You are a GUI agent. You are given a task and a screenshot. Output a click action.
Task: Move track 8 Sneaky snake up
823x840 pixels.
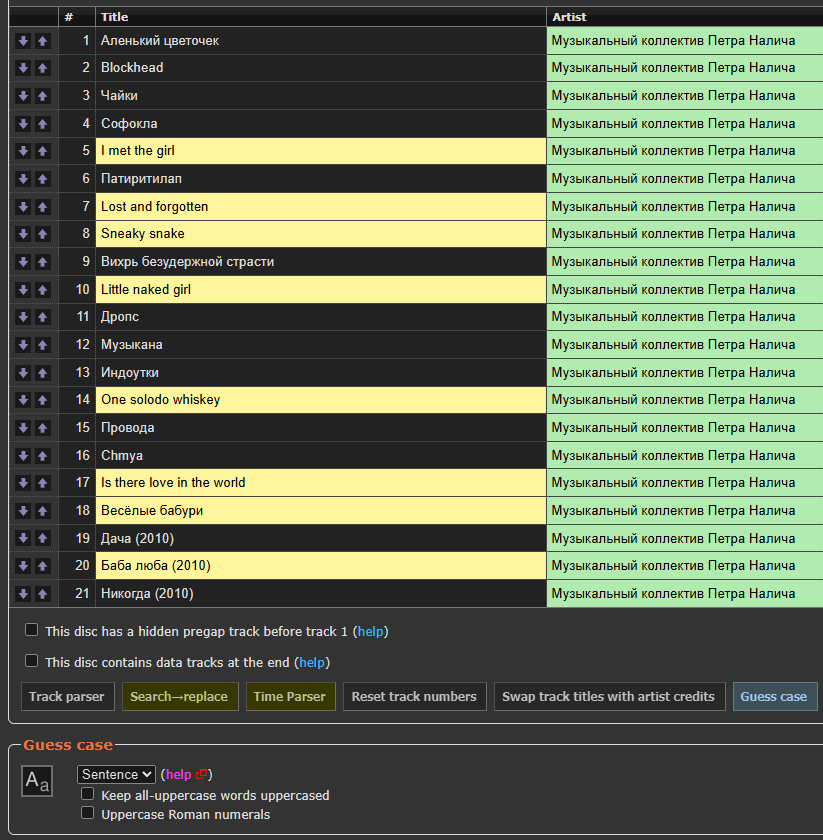click(x=43, y=234)
